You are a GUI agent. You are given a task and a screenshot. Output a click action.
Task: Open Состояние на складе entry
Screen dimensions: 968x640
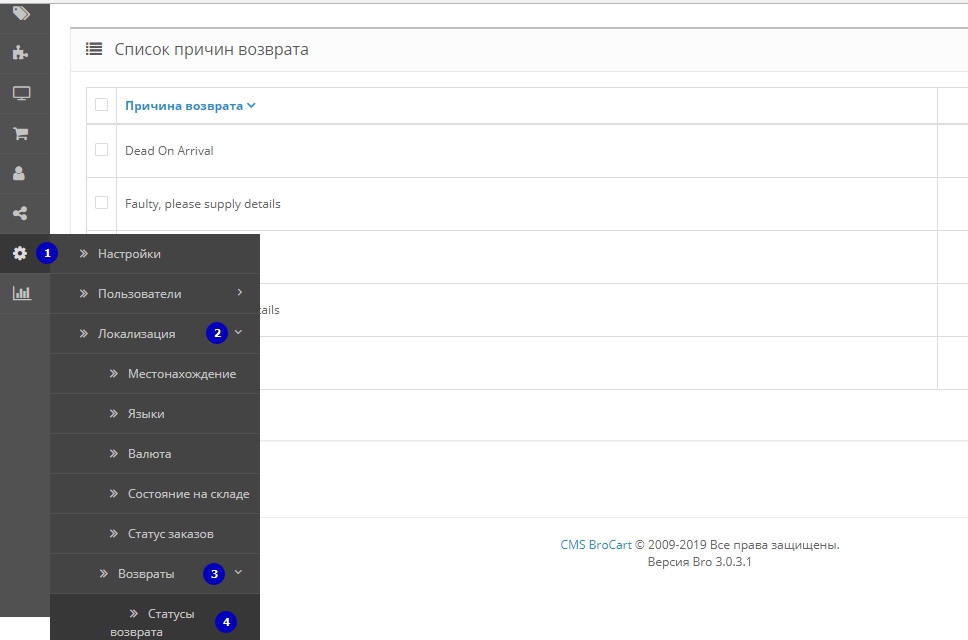coord(154,494)
